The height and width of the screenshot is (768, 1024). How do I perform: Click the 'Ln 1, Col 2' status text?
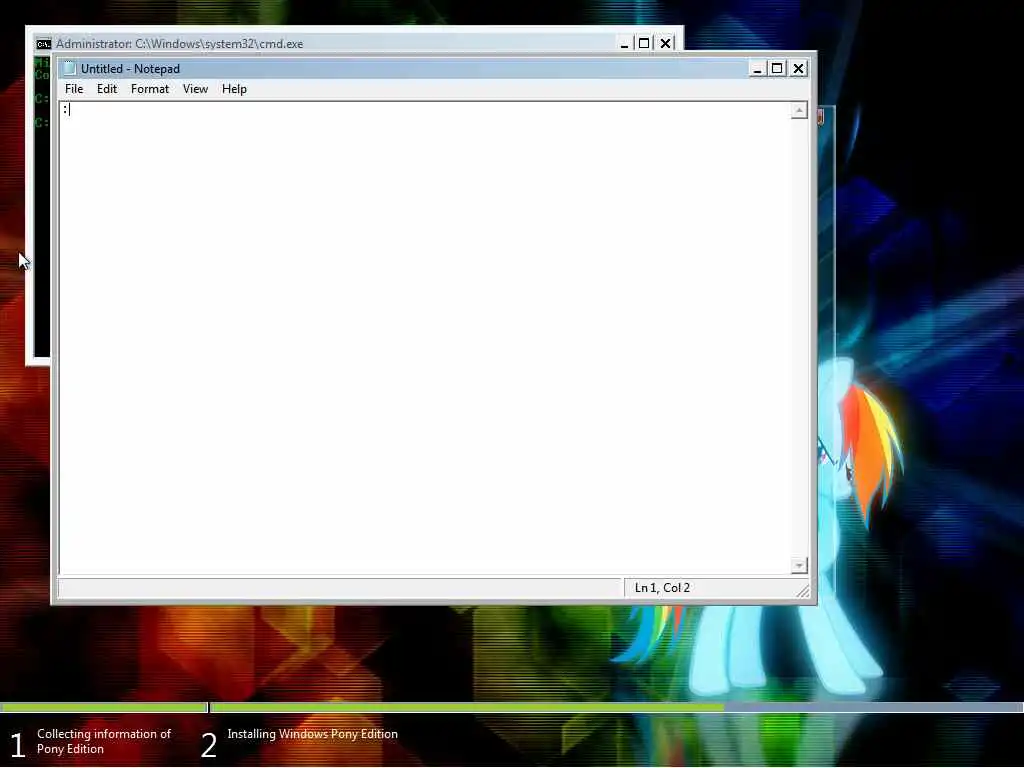pyautogui.click(x=662, y=588)
